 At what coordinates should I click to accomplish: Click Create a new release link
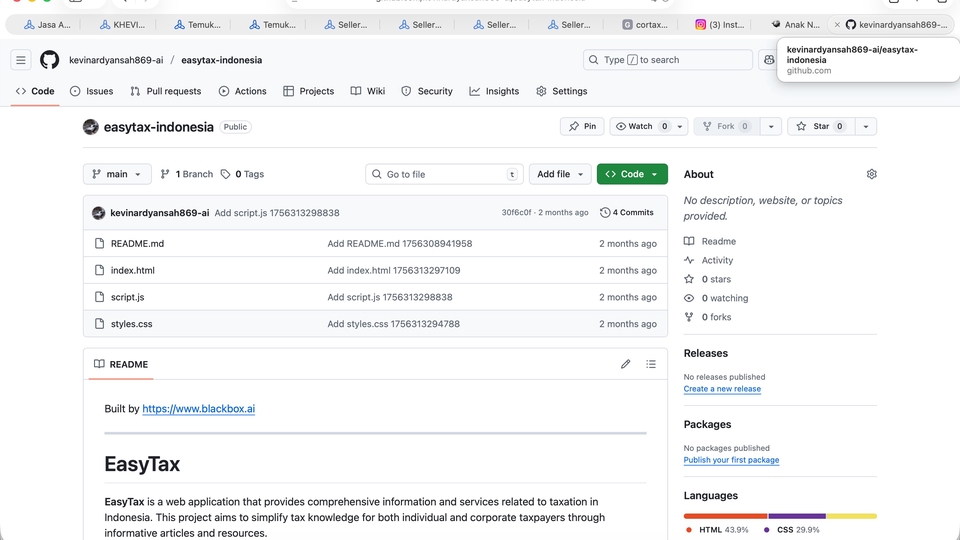pyautogui.click(x=721, y=389)
